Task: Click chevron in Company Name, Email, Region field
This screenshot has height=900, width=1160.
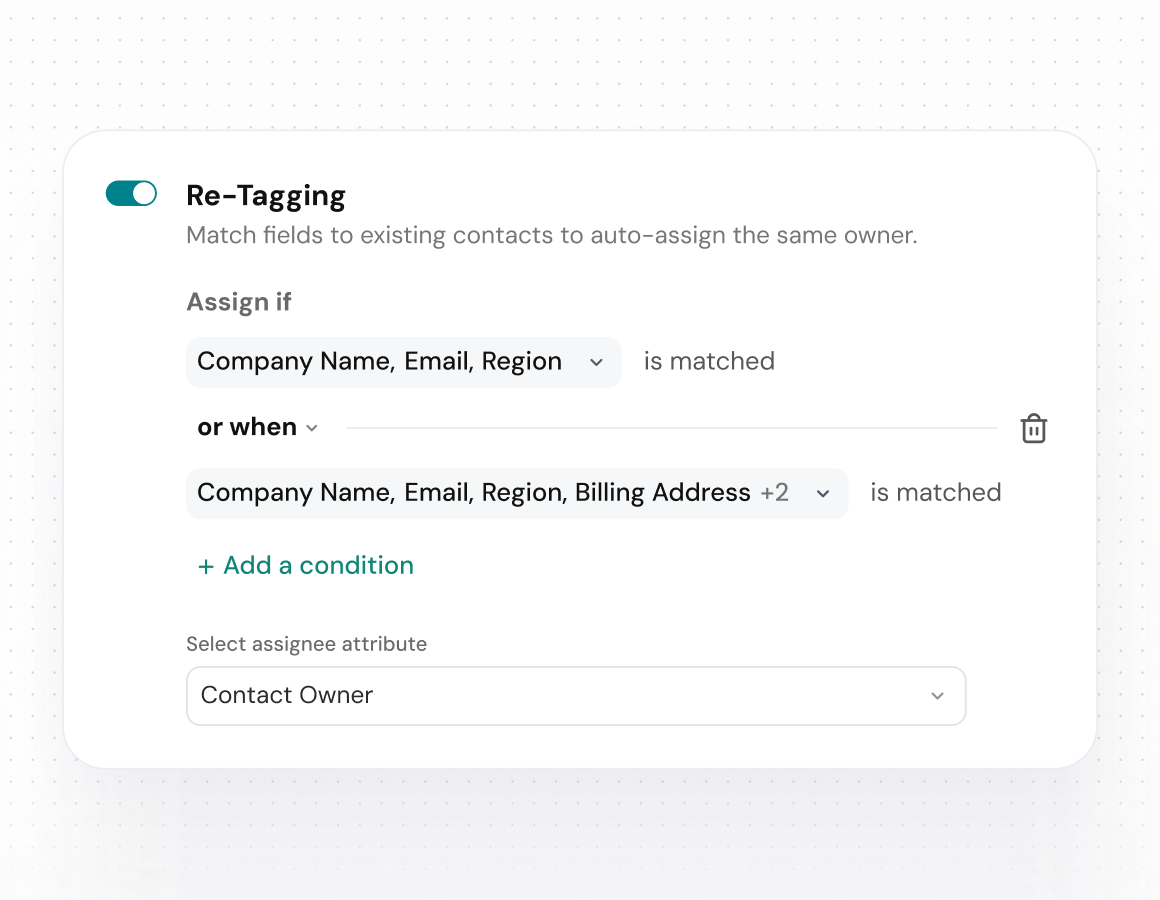Action: coord(596,362)
